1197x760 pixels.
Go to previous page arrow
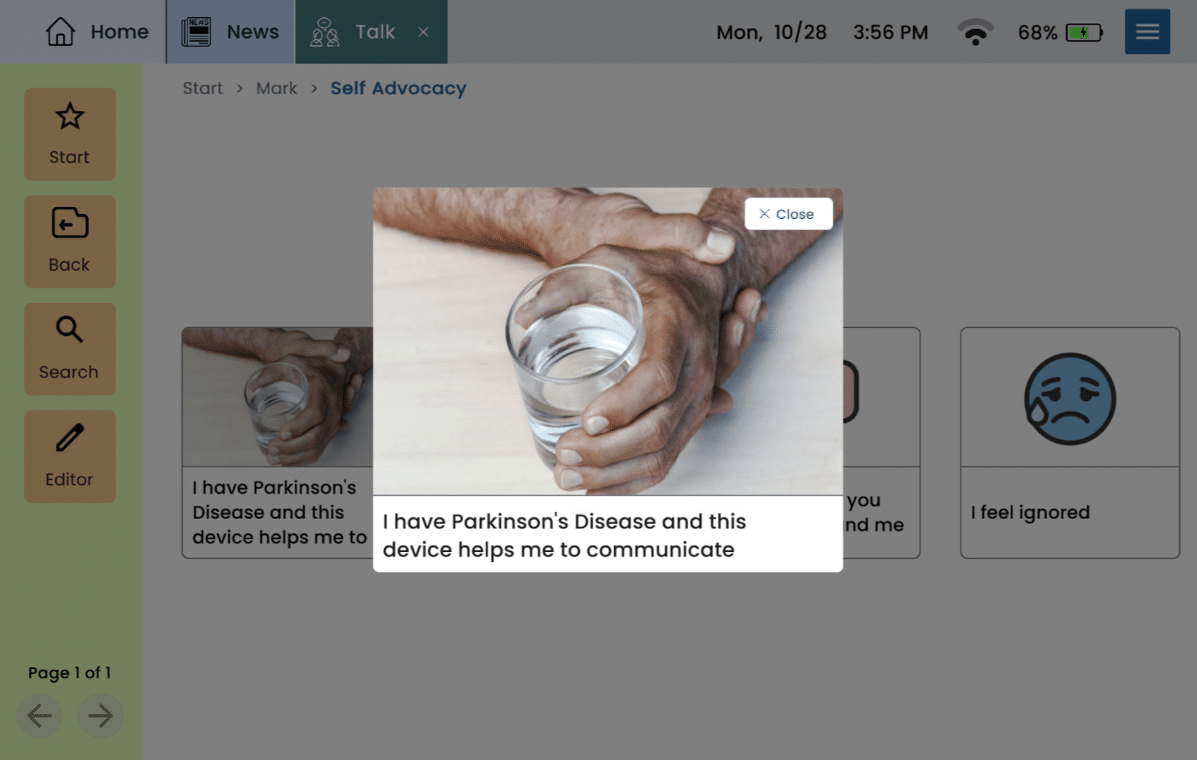pos(39,716)
